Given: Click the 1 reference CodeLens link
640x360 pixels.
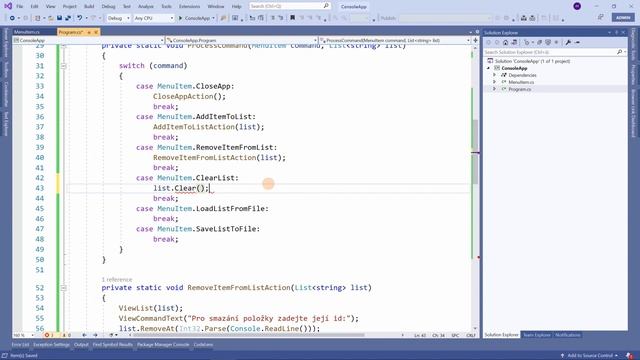Looking at the screenshot, I should (117, 280).
